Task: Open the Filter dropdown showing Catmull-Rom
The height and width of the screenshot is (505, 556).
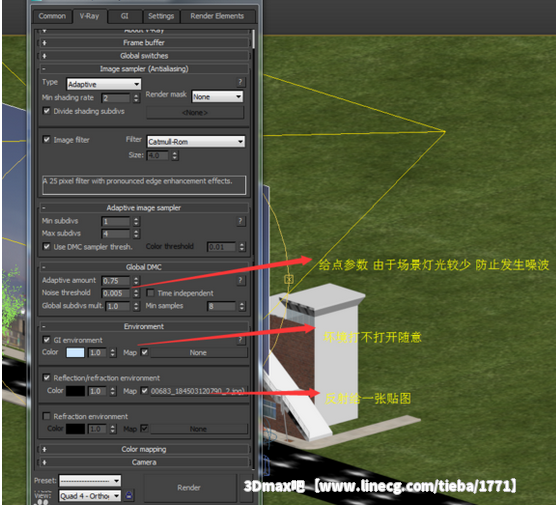Action: [x=196, y=142]
